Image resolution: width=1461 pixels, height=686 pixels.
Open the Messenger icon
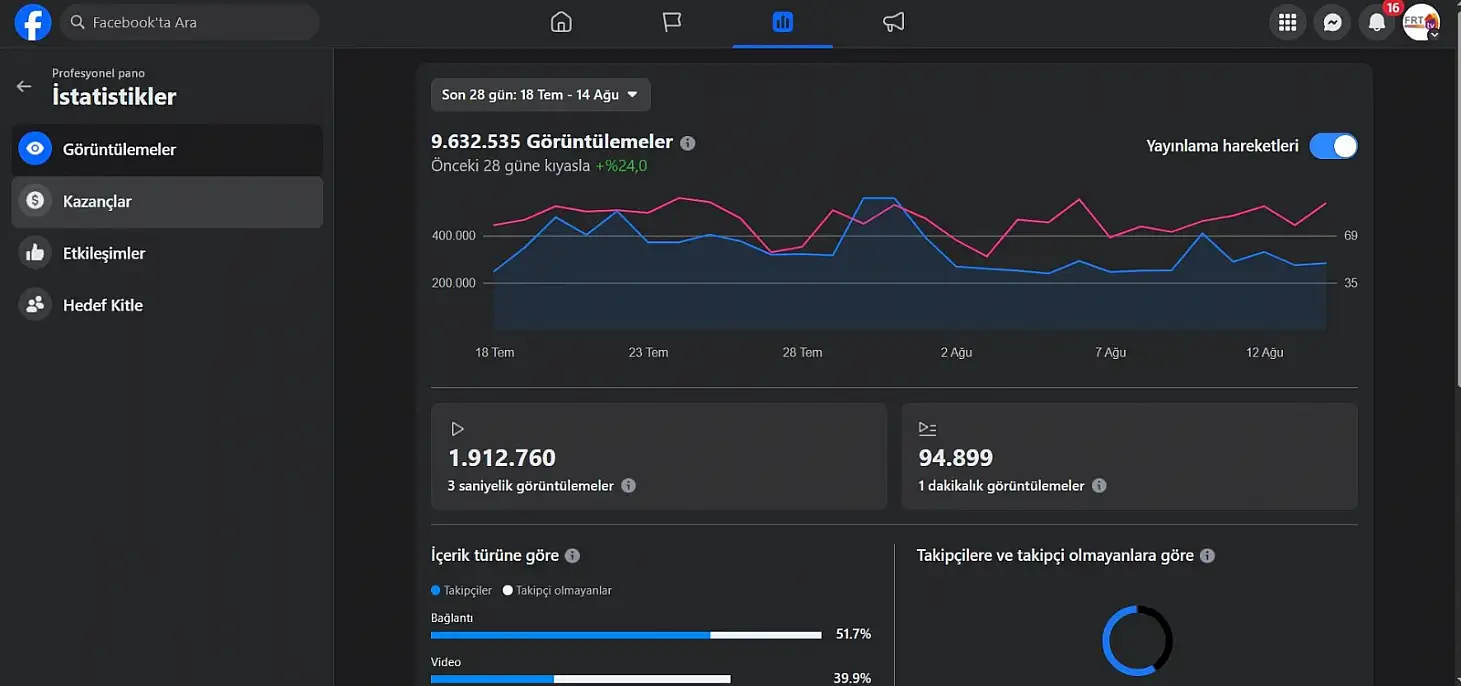[1332, 22]
